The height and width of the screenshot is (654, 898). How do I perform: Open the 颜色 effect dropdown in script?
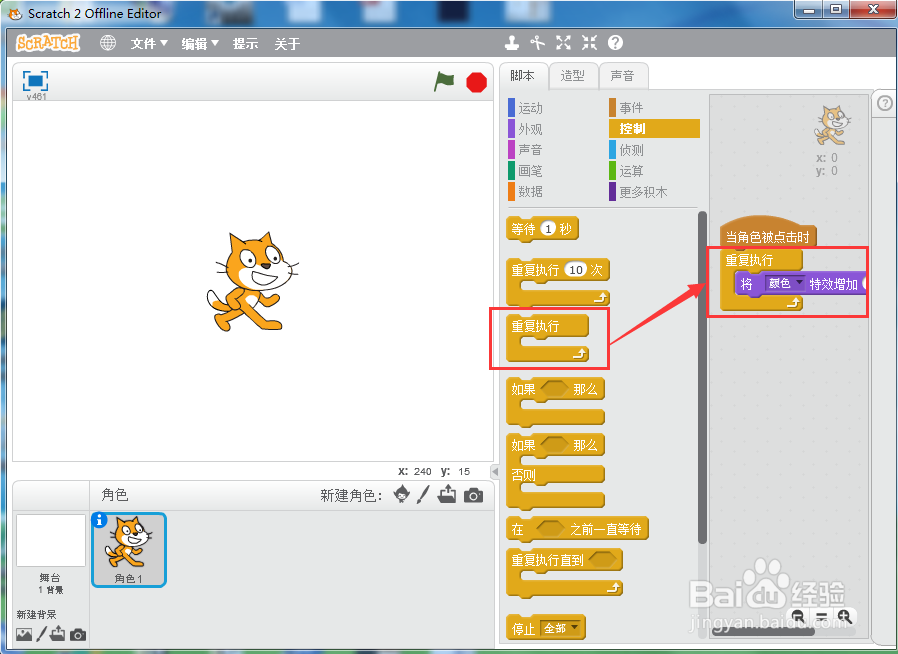click(785, 283)
